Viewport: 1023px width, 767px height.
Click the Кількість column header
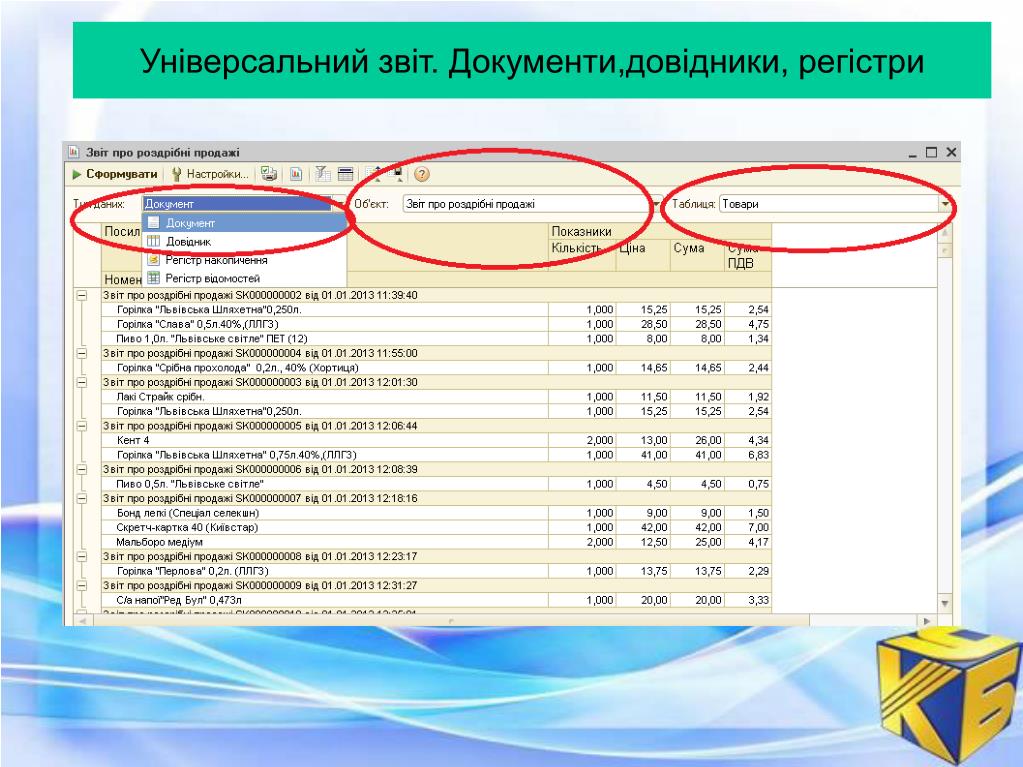(582, 256)
